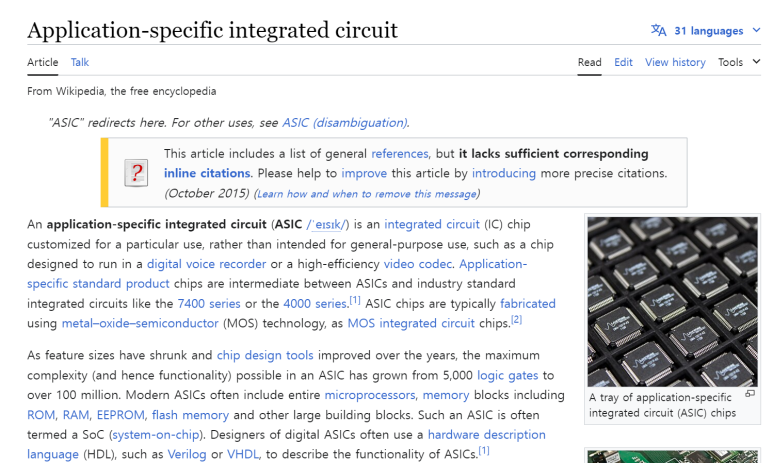The image size is (773, 463).
Task: Open the ASIC (disambiguation) link
Action: point(345,123)
